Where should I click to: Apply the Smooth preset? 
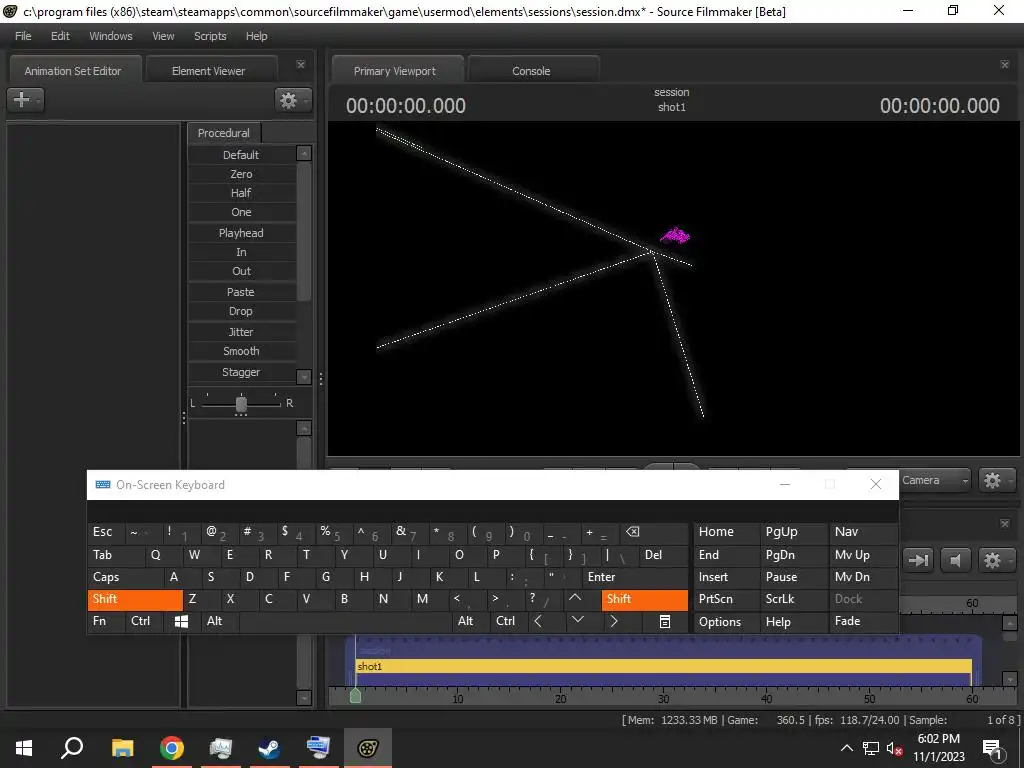(x=241, y=351)
